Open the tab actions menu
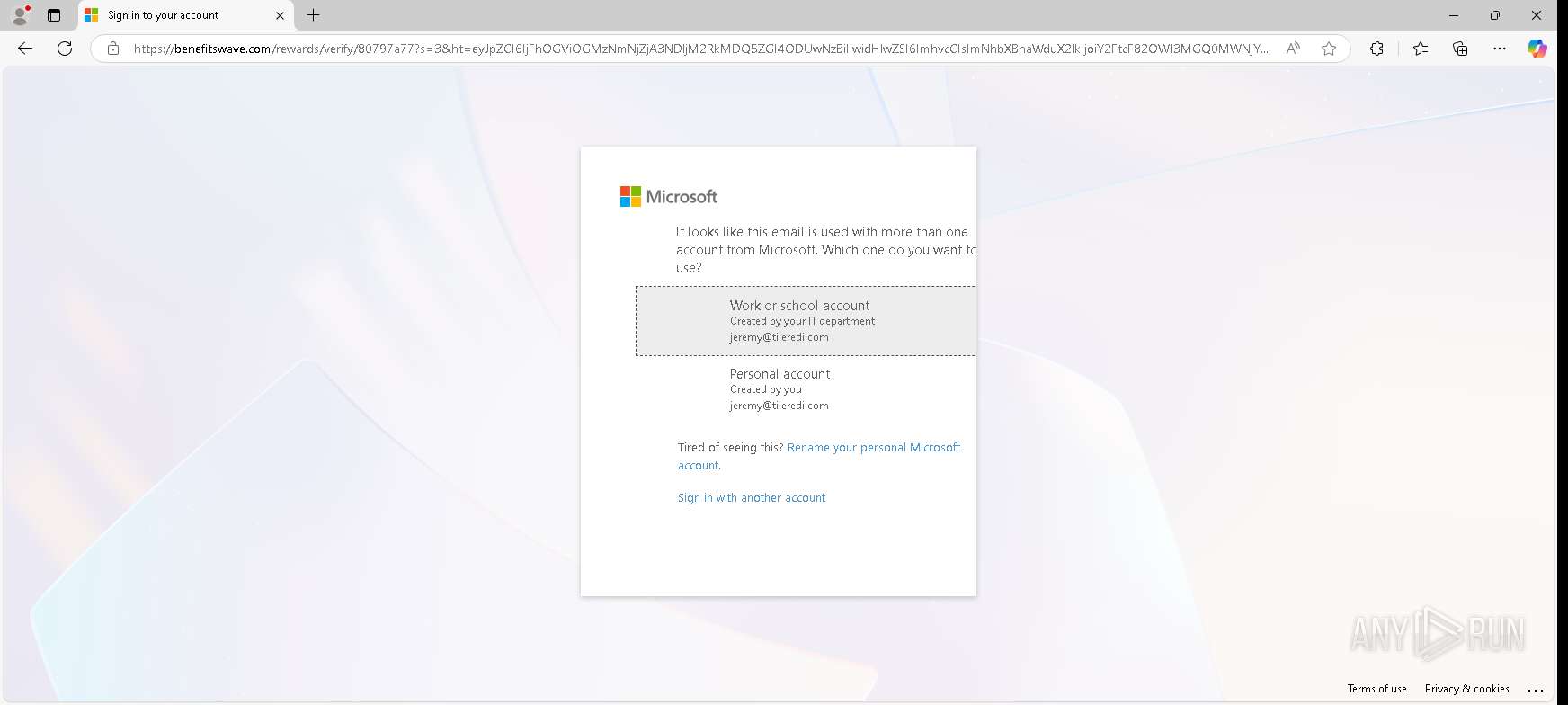 pos(54,15)
